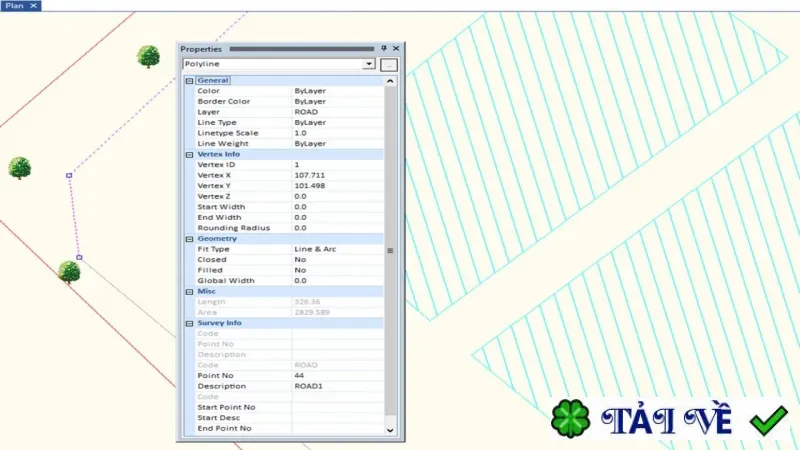
Task: Collapse the Misc section
Action: coord(189,292)
